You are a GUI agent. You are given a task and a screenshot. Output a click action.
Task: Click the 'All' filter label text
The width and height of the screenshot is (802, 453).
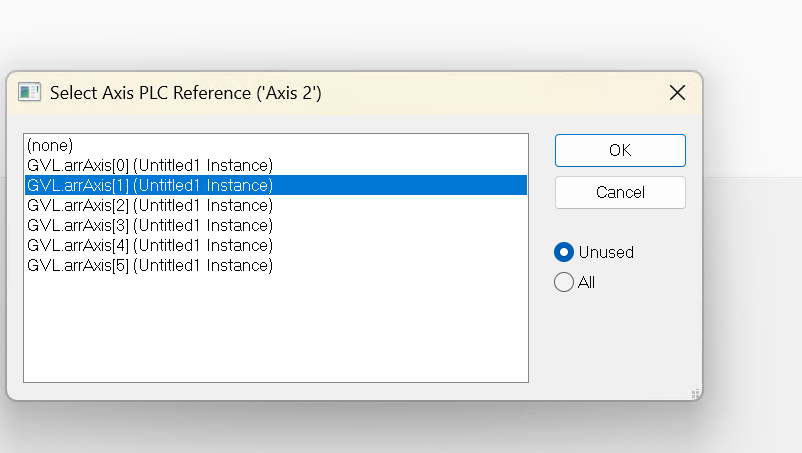pos(586,282)
